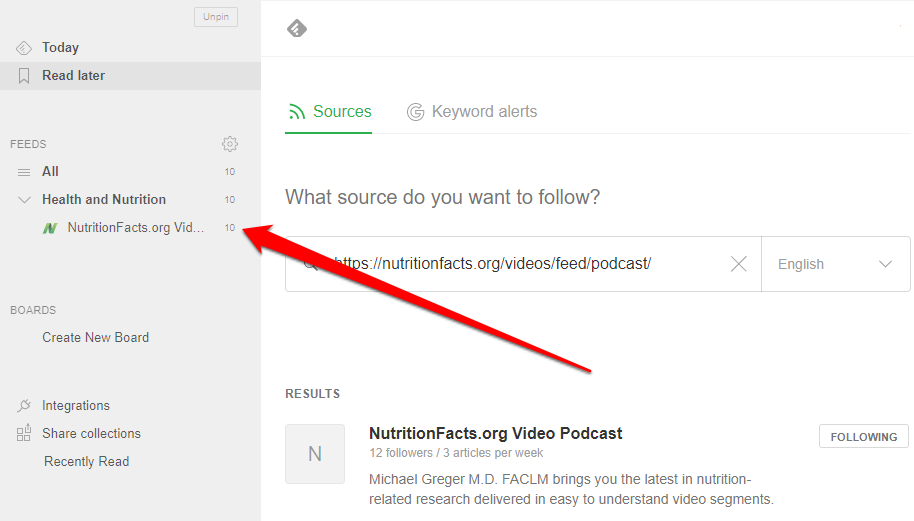The width and height of the screenshot is (914, 521).
Task: Click the Feedly logo icon at top
Action: (297, 28)
